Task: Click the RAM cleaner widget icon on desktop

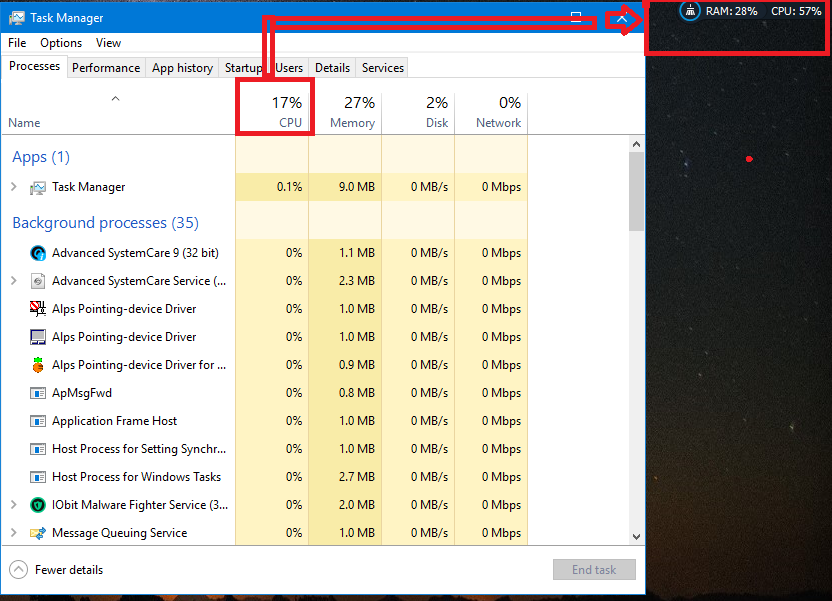Action: coord(690,11)
